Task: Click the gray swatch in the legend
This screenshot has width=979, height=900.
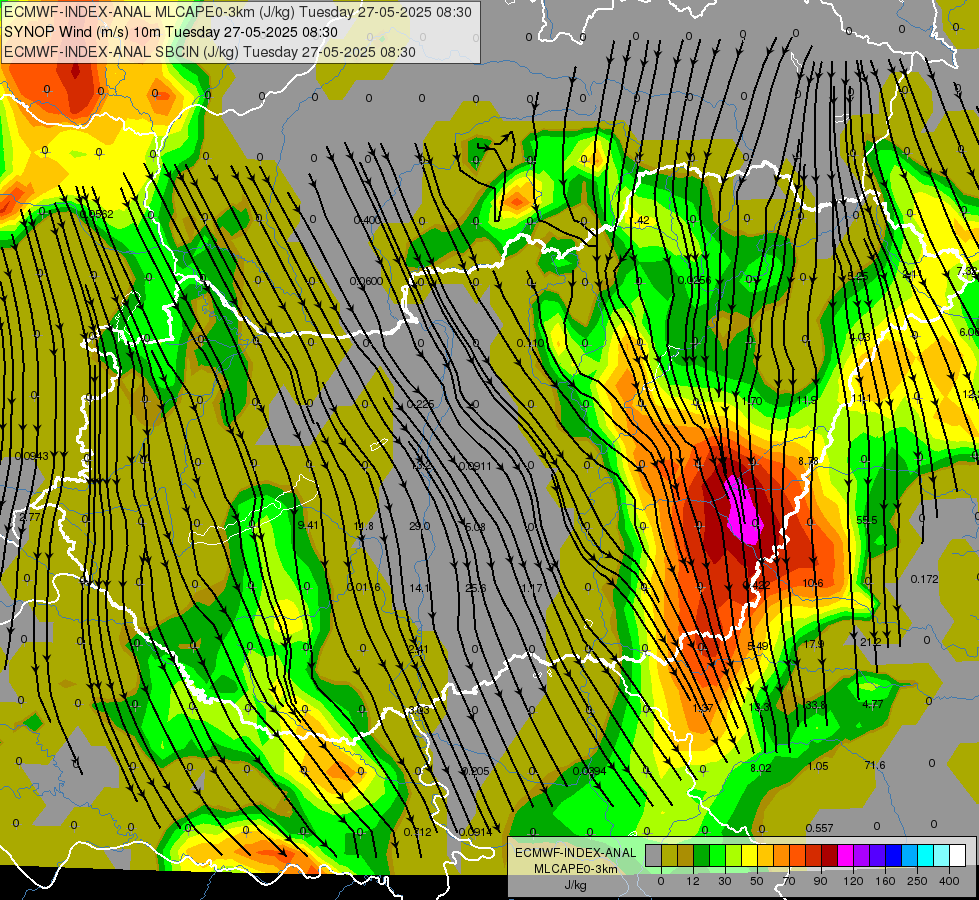Action: (654, 855)
